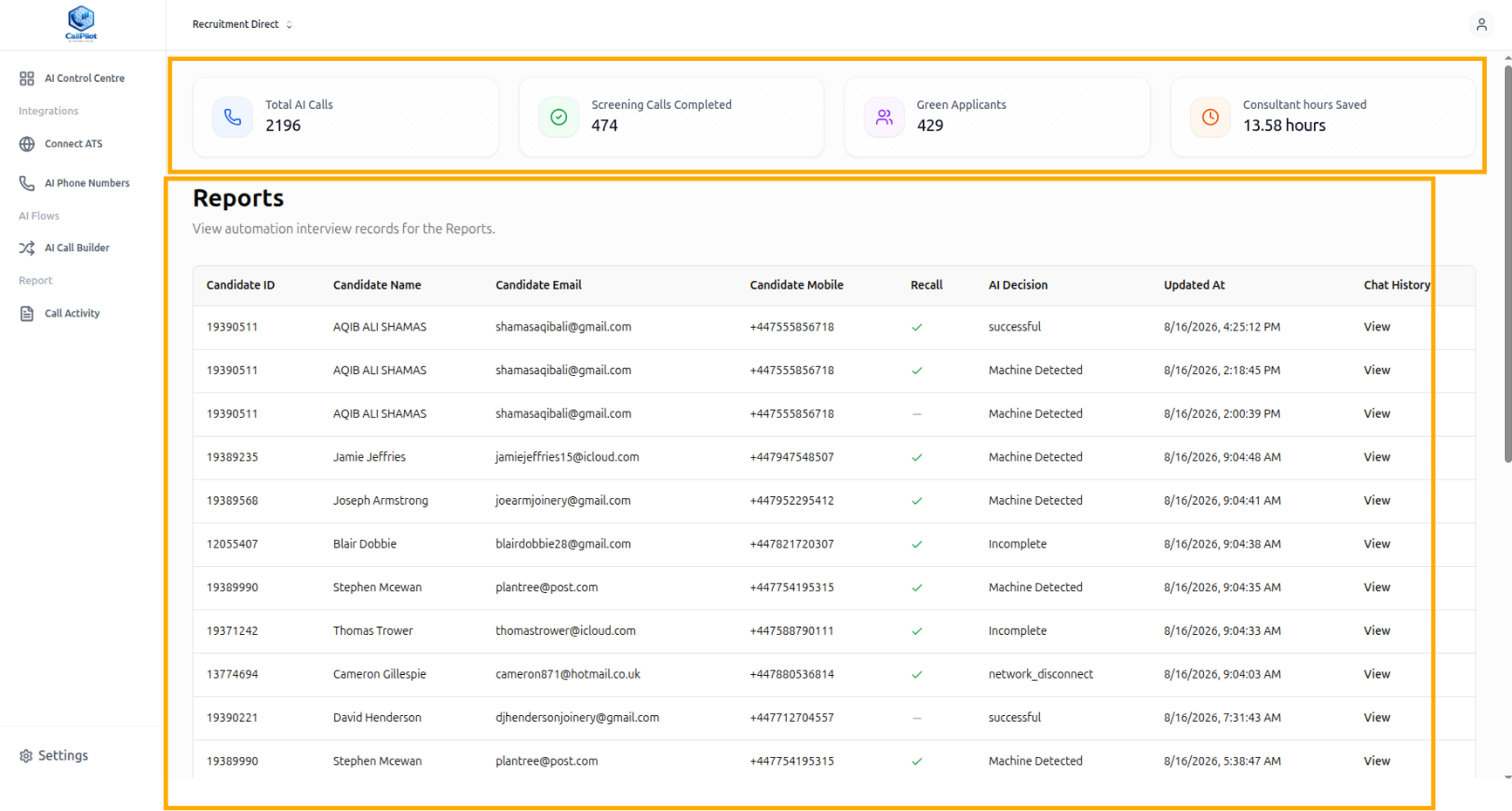Click Blair Dobbie candidate name
Viewport: 1512px width, 811px height.
(364, 544)
